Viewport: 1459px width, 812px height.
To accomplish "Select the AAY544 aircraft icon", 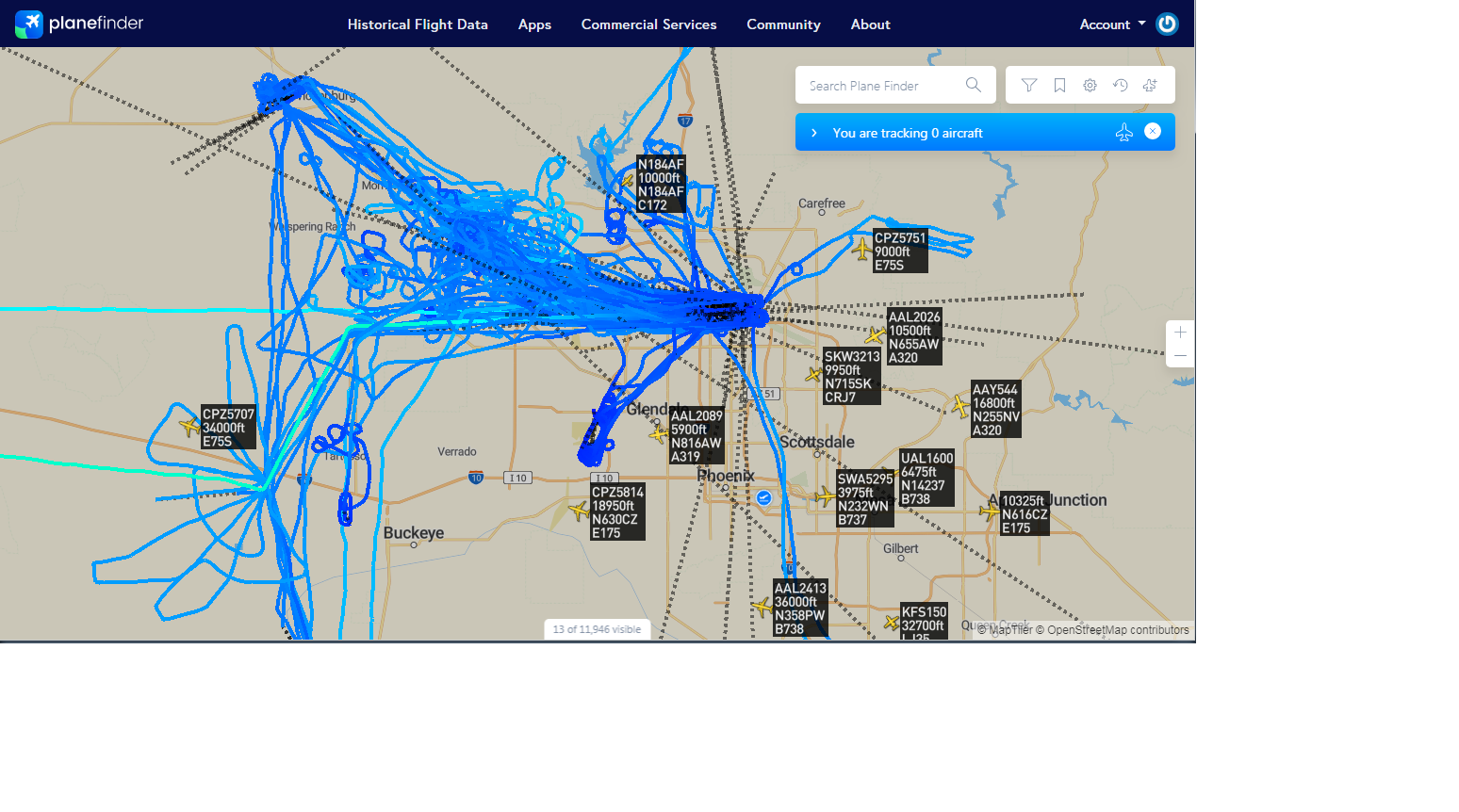I will [x=960, y=406].
